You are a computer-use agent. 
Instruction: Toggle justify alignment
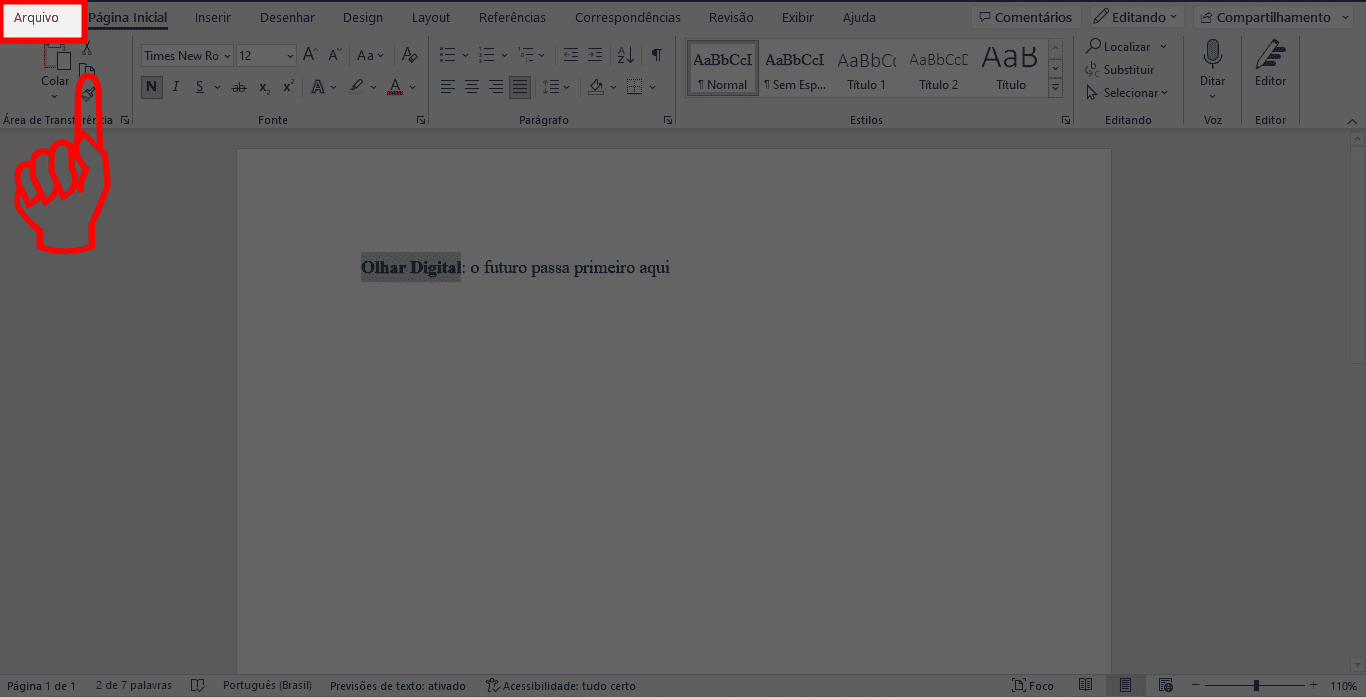(520, 88)
